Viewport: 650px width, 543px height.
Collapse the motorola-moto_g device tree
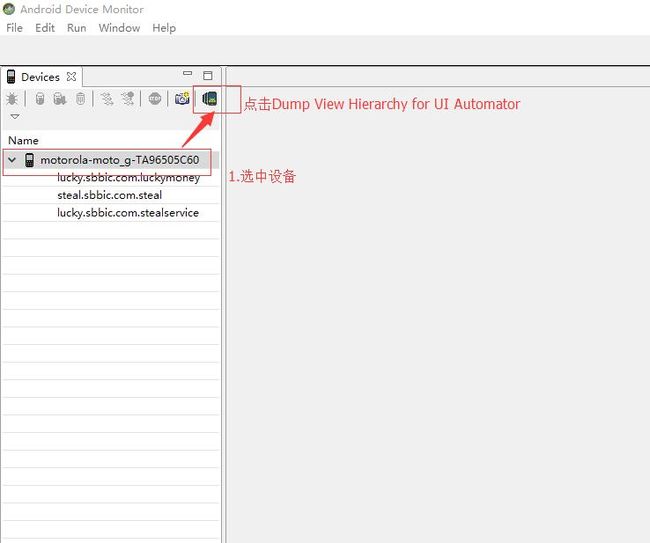[12, 160]
